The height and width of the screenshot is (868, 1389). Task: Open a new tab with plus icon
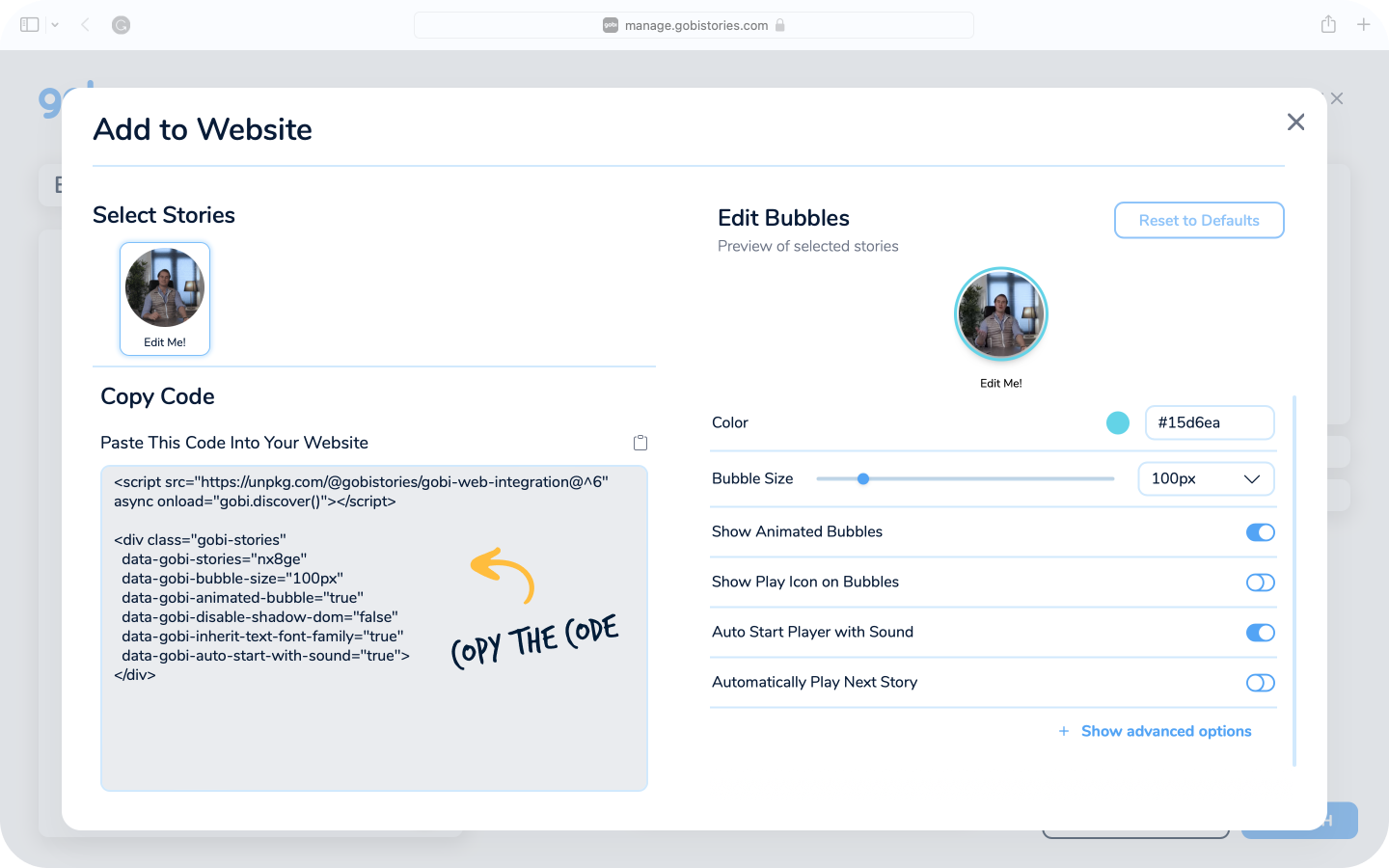1363,24
